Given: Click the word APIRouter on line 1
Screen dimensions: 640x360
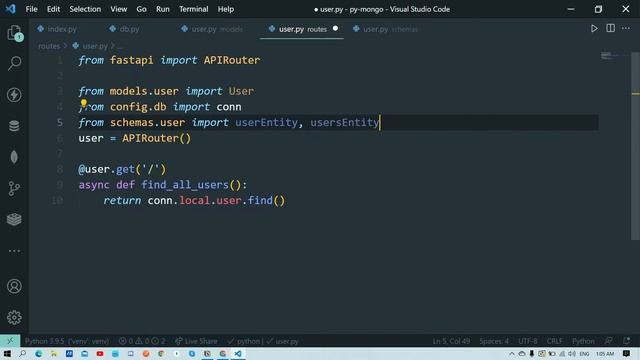Looking at the screenshot, I should 232,60.
